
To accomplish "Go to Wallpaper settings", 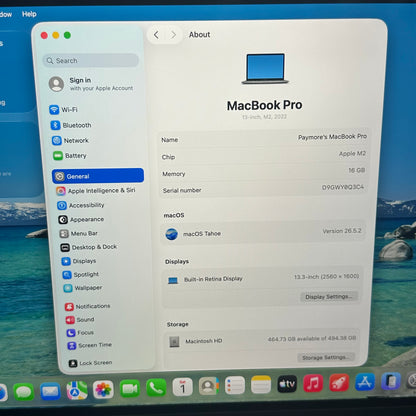I will [83, 288].
